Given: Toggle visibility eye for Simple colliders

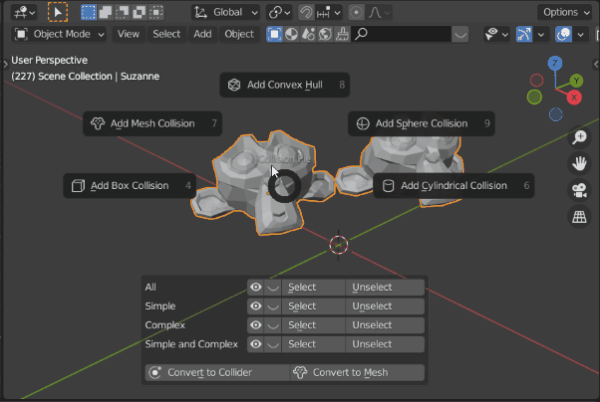Looking at the screenshot, I should click(x=256, y=306).
